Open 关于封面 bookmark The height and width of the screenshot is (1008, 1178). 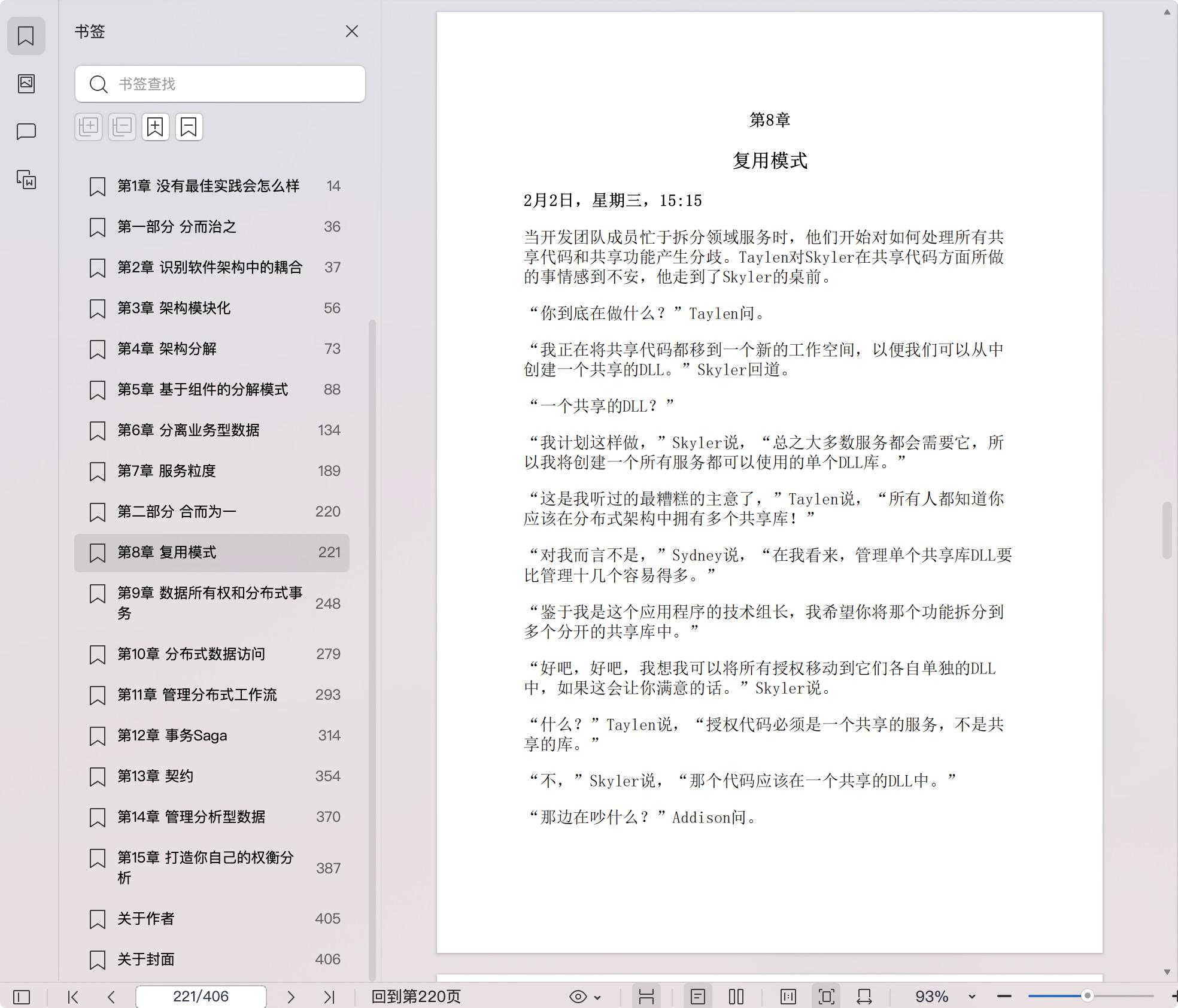pyautogui.click(x=212, y=960)
